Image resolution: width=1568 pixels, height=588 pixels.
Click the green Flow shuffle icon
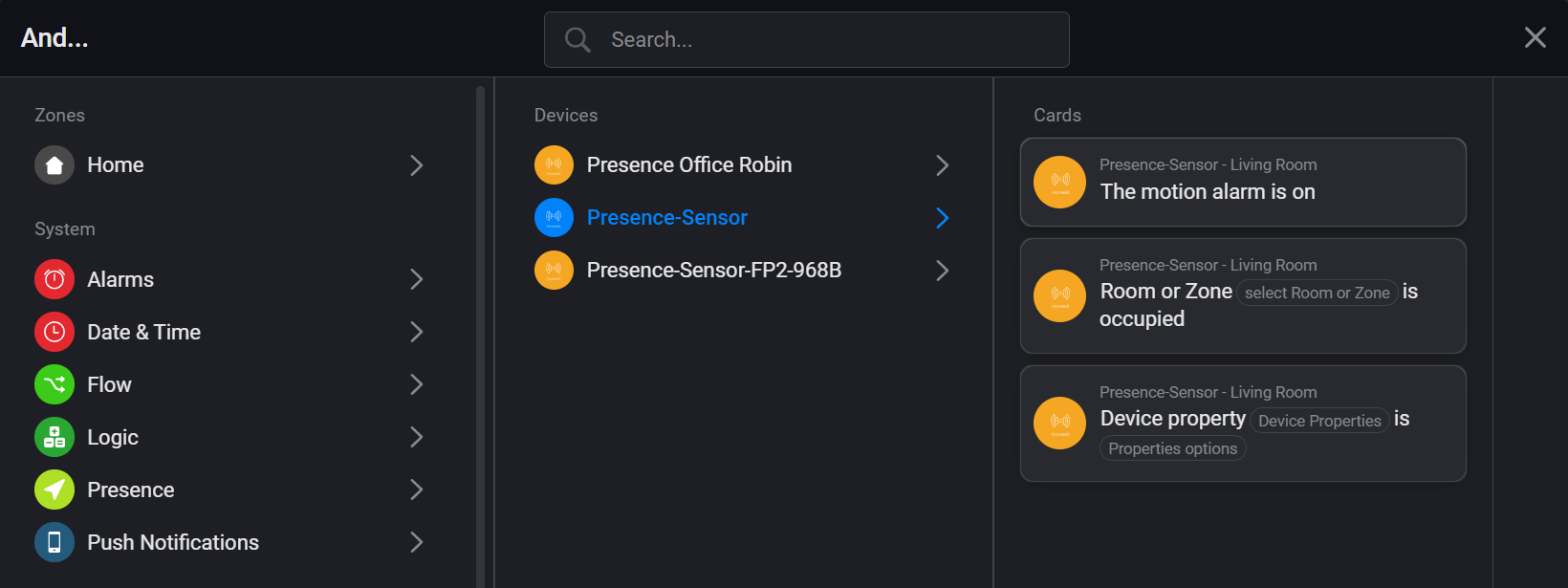[x=54, y=384]
